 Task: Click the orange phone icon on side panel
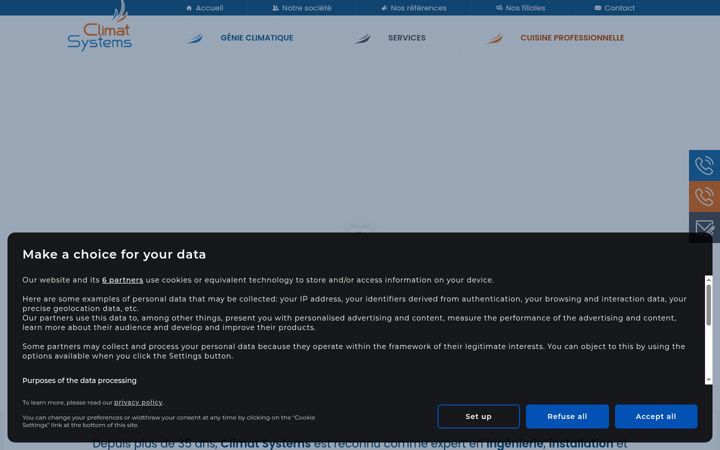704,197
